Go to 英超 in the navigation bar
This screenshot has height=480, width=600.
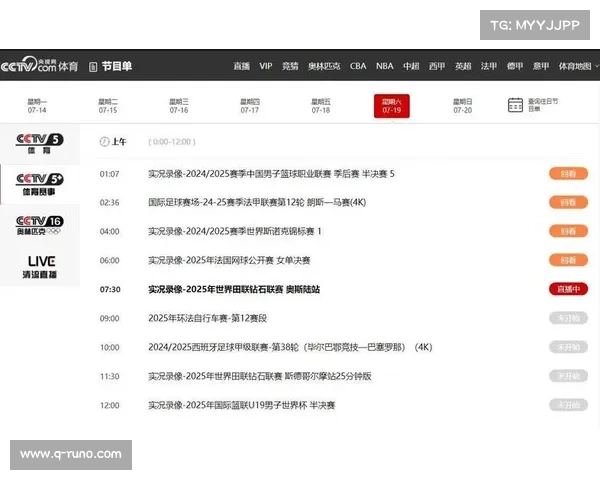pyautogui.click(x=463, y=67)
